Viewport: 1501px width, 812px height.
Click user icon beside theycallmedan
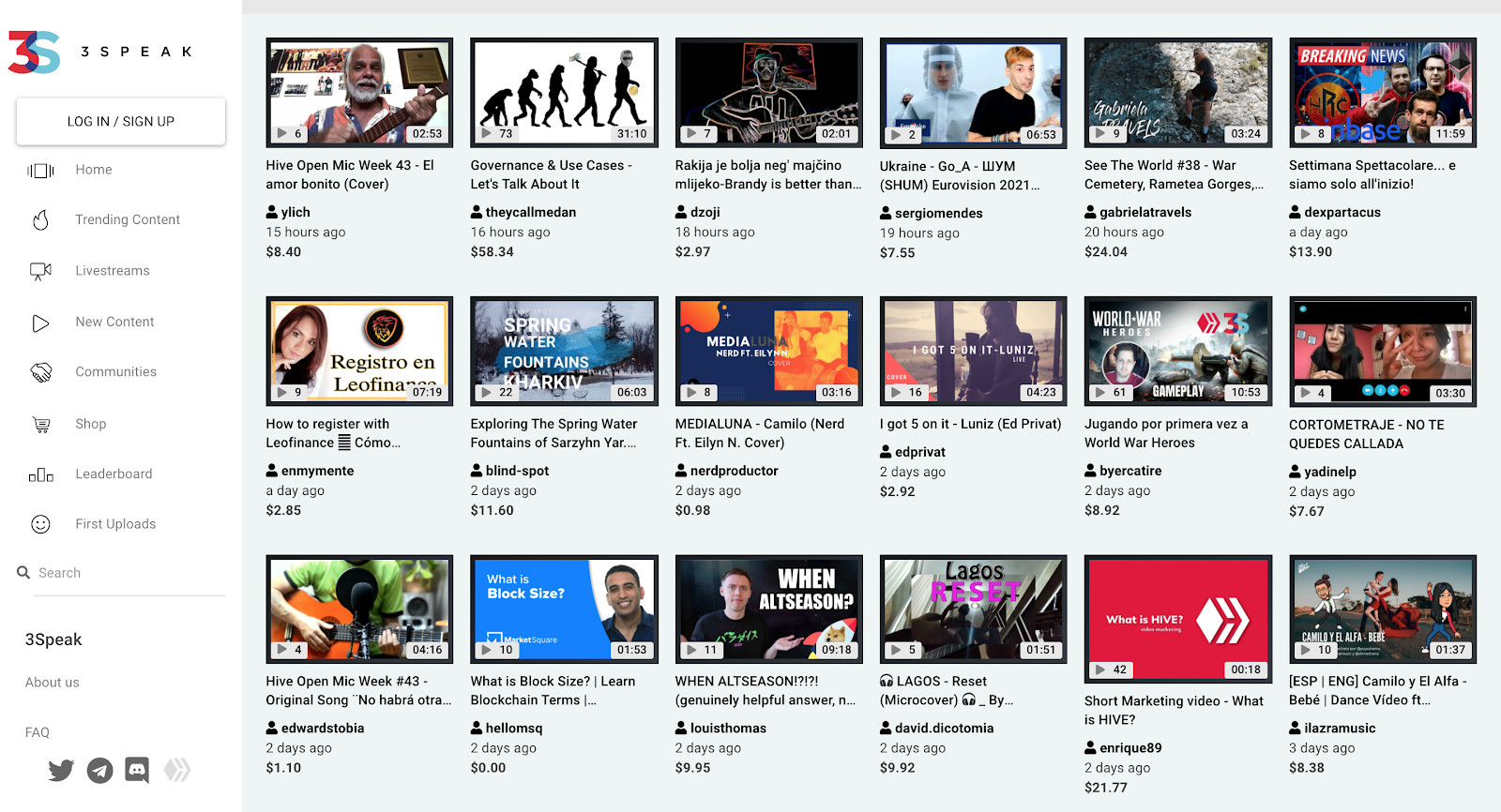477,212
